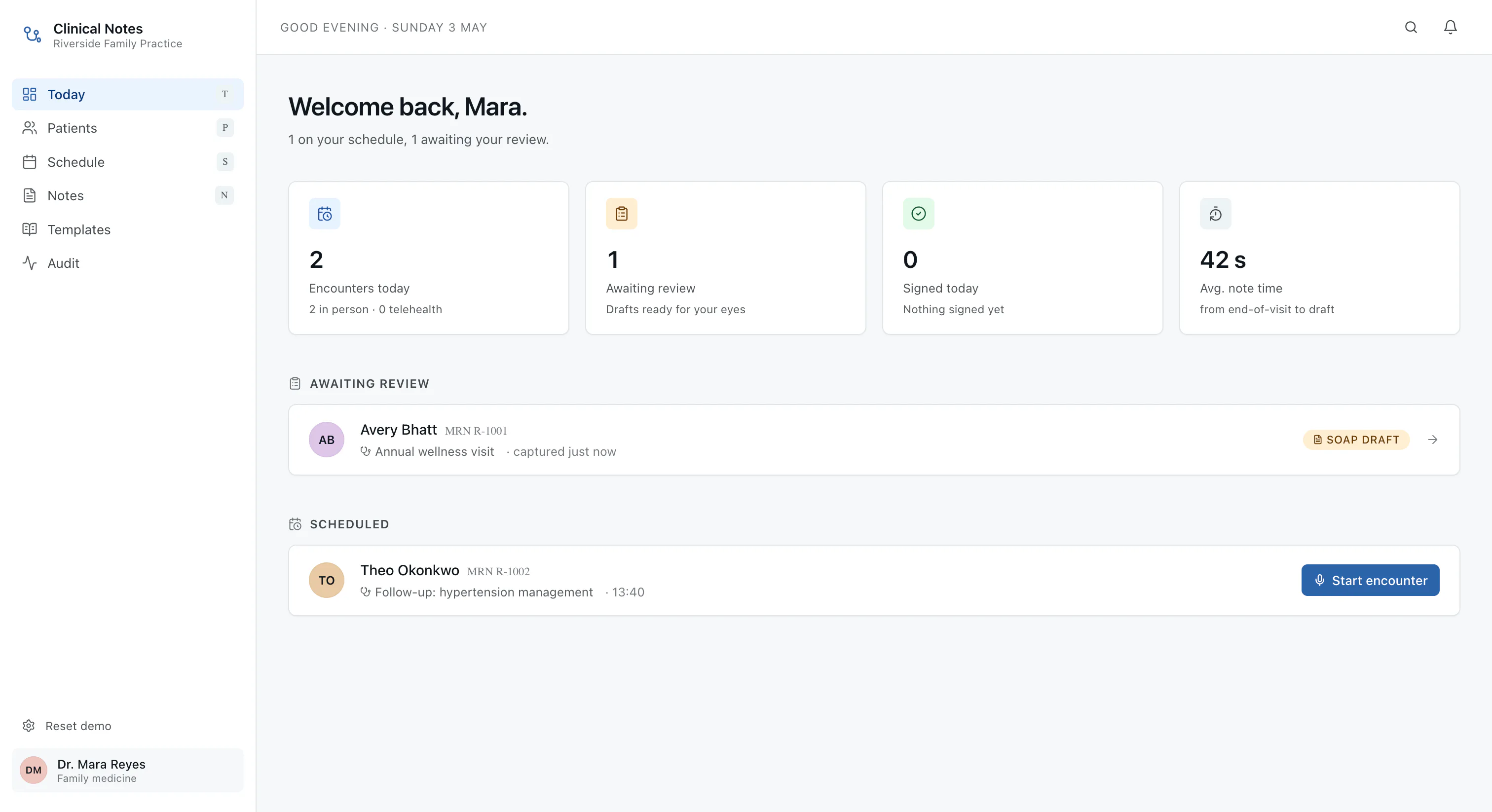1492x812 pixels.
Task: Open the notifications bell
Action: 1450,27
